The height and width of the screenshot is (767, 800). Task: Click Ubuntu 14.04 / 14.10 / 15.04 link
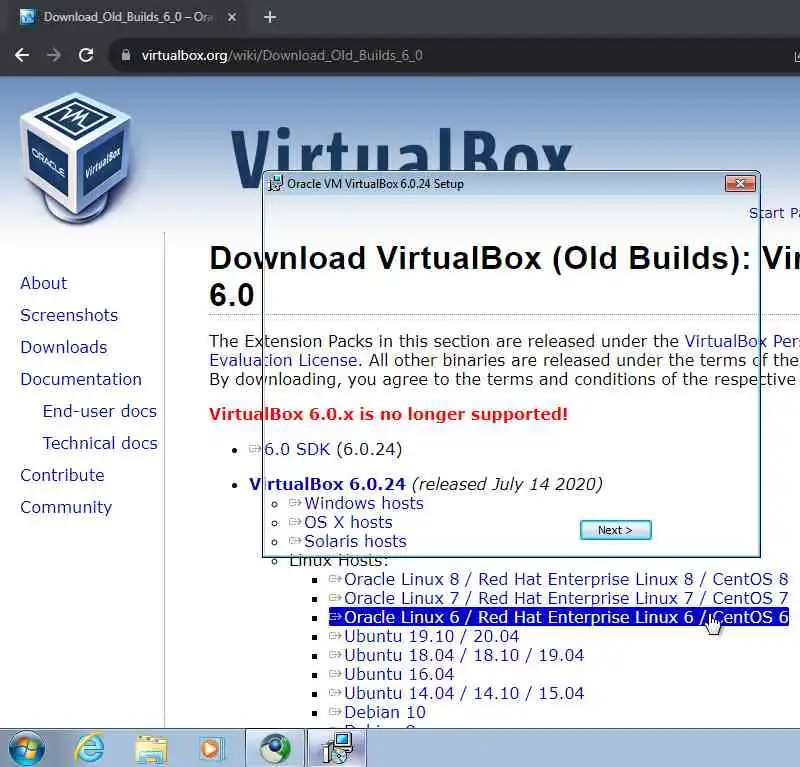tap(464, 694)
